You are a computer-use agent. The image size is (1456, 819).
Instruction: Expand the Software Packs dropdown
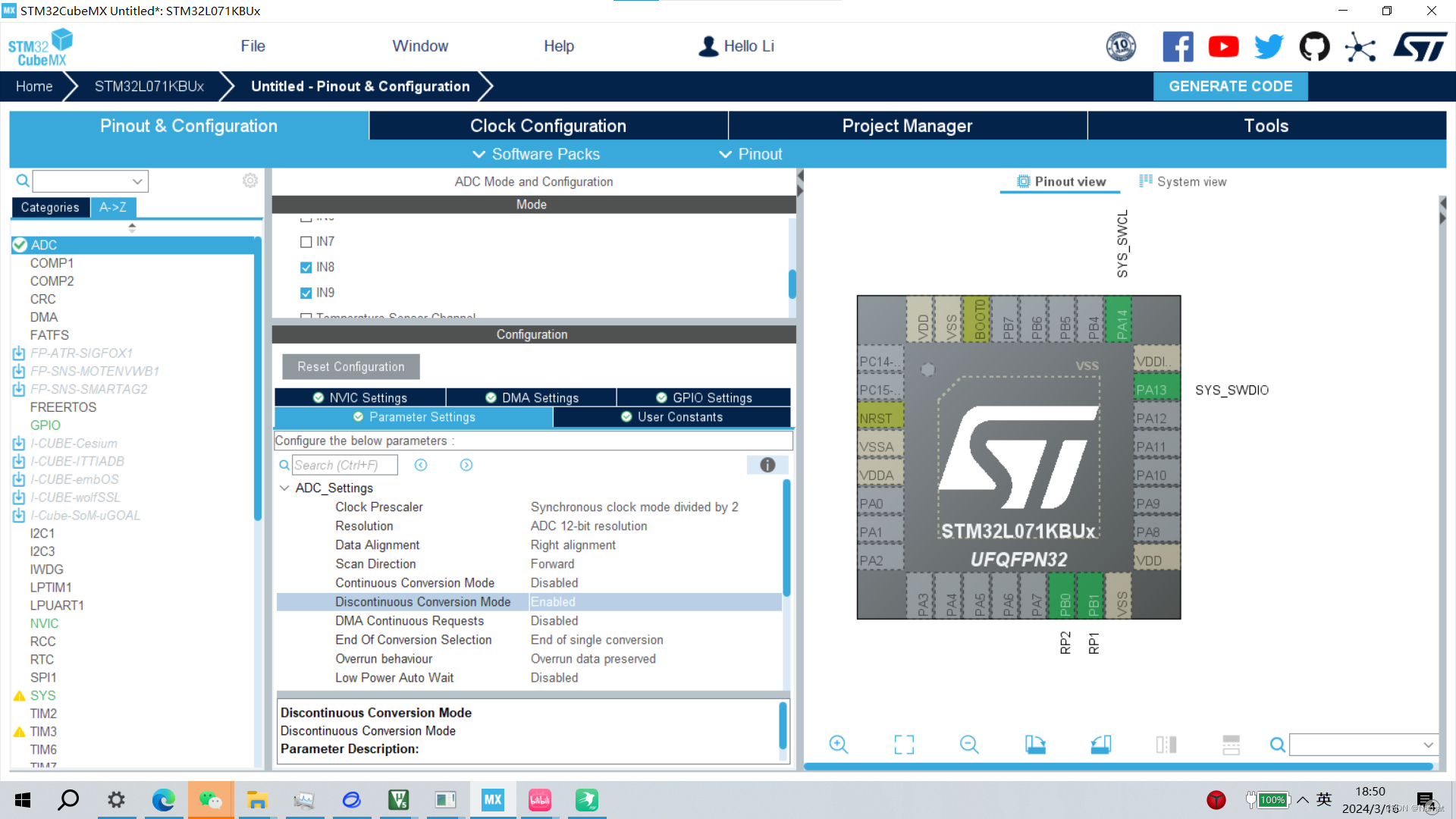536,154
